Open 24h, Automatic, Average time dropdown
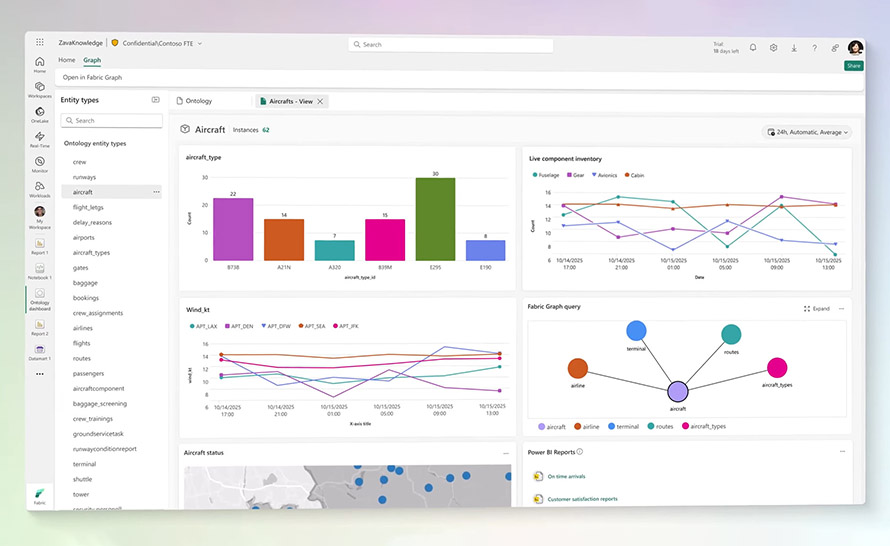Viewport: 890px width, 546px height. tap(807, 132)
